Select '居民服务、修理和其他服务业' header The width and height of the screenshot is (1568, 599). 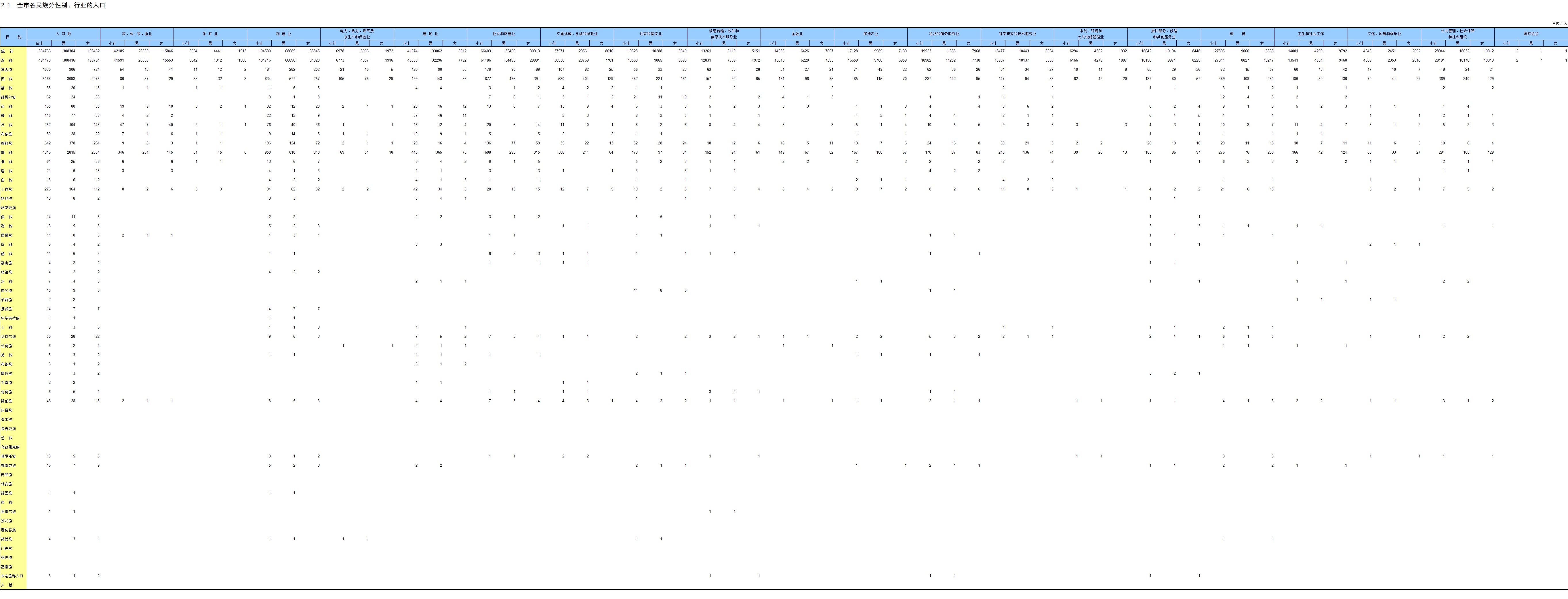(x=1164, y=33)
